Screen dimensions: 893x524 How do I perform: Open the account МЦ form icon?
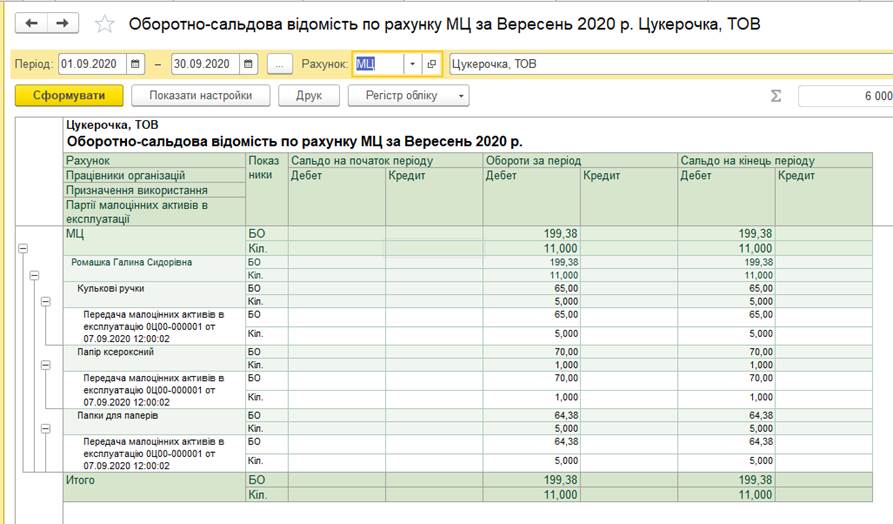[x=432, y=64]
